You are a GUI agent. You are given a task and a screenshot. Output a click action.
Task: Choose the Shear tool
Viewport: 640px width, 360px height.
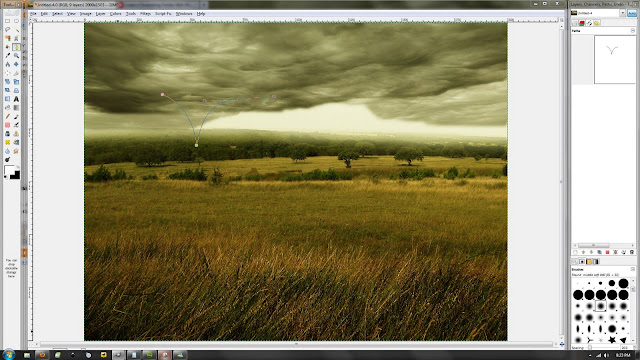pyautogui.click(x=7, y=90)
